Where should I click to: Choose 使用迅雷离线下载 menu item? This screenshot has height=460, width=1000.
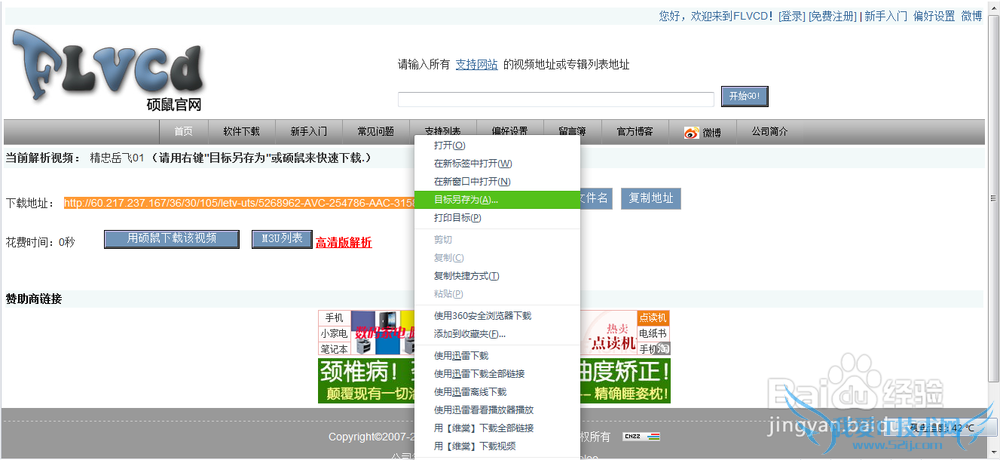497,391
